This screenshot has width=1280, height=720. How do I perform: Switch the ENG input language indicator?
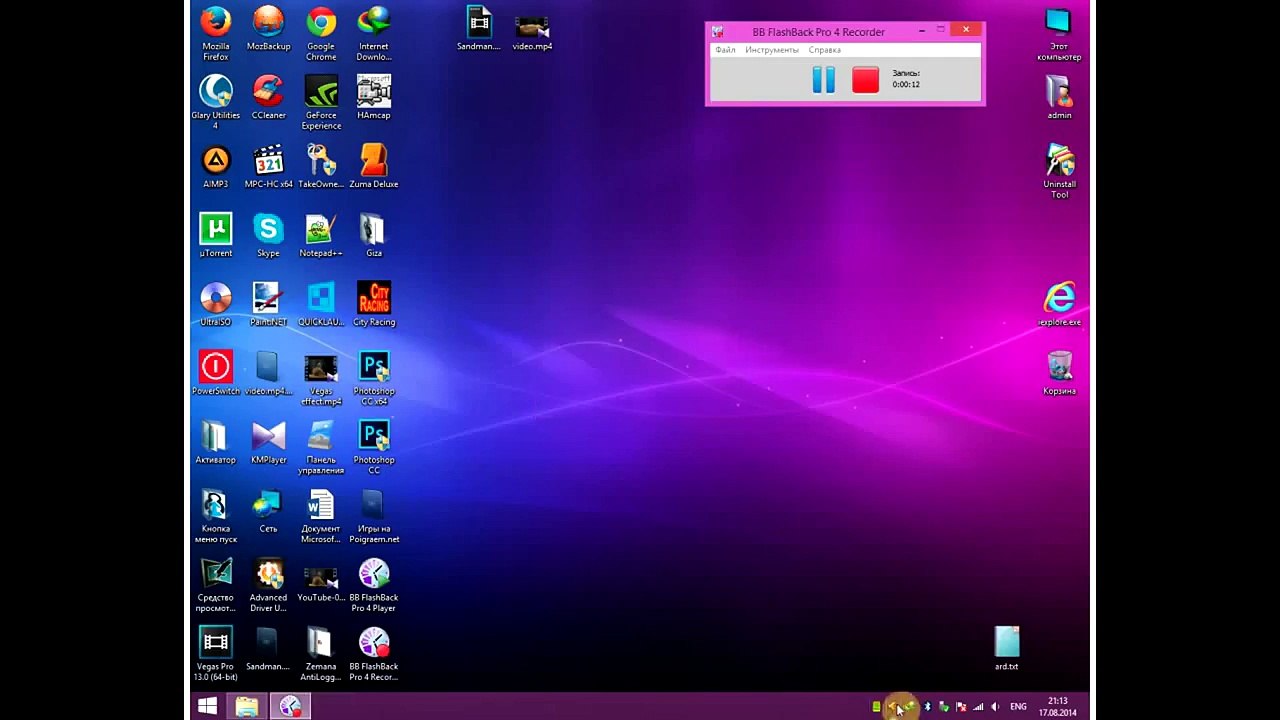(x=1018, y=707)
